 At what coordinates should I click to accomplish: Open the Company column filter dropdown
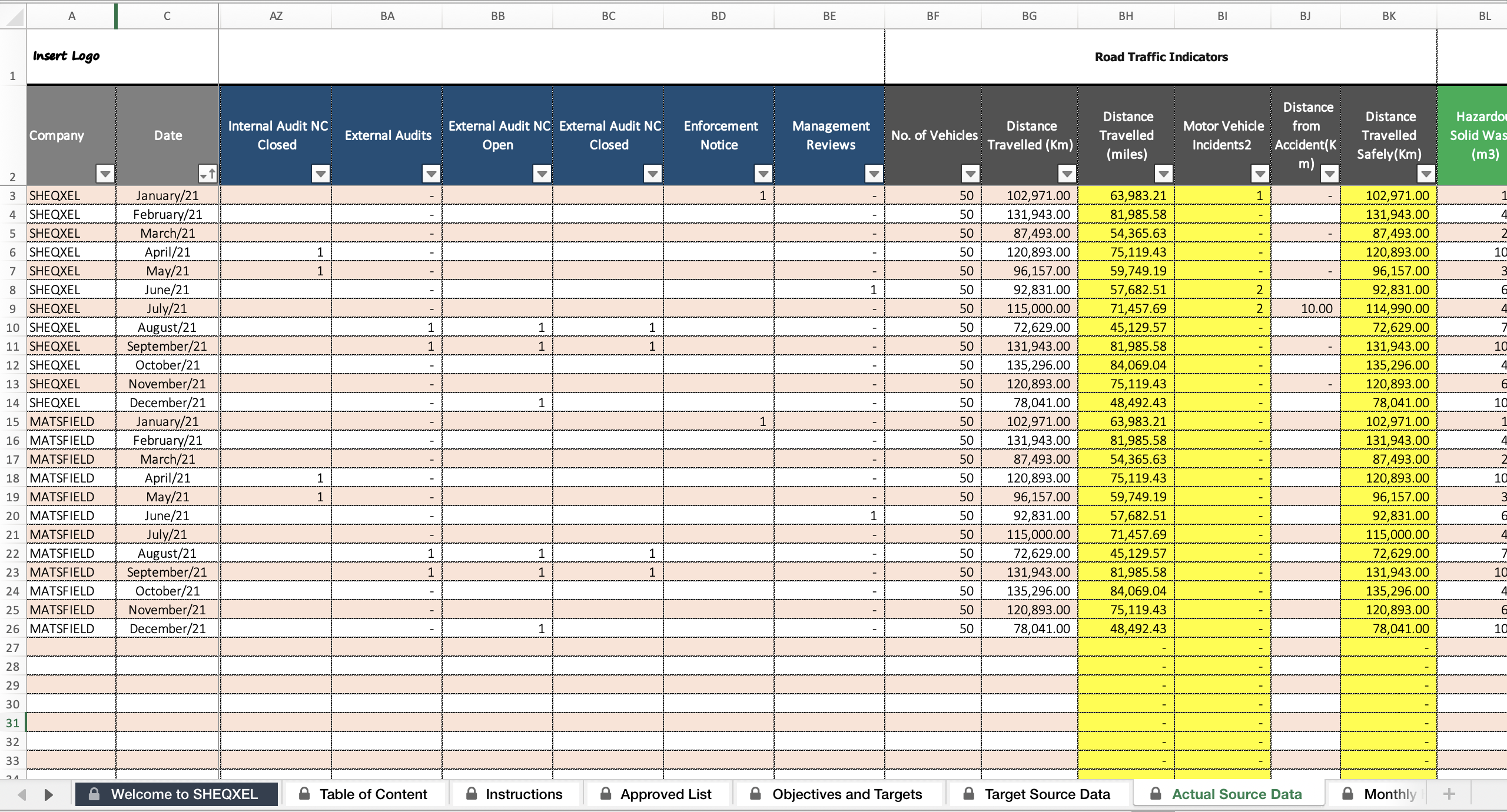[105, 174]
